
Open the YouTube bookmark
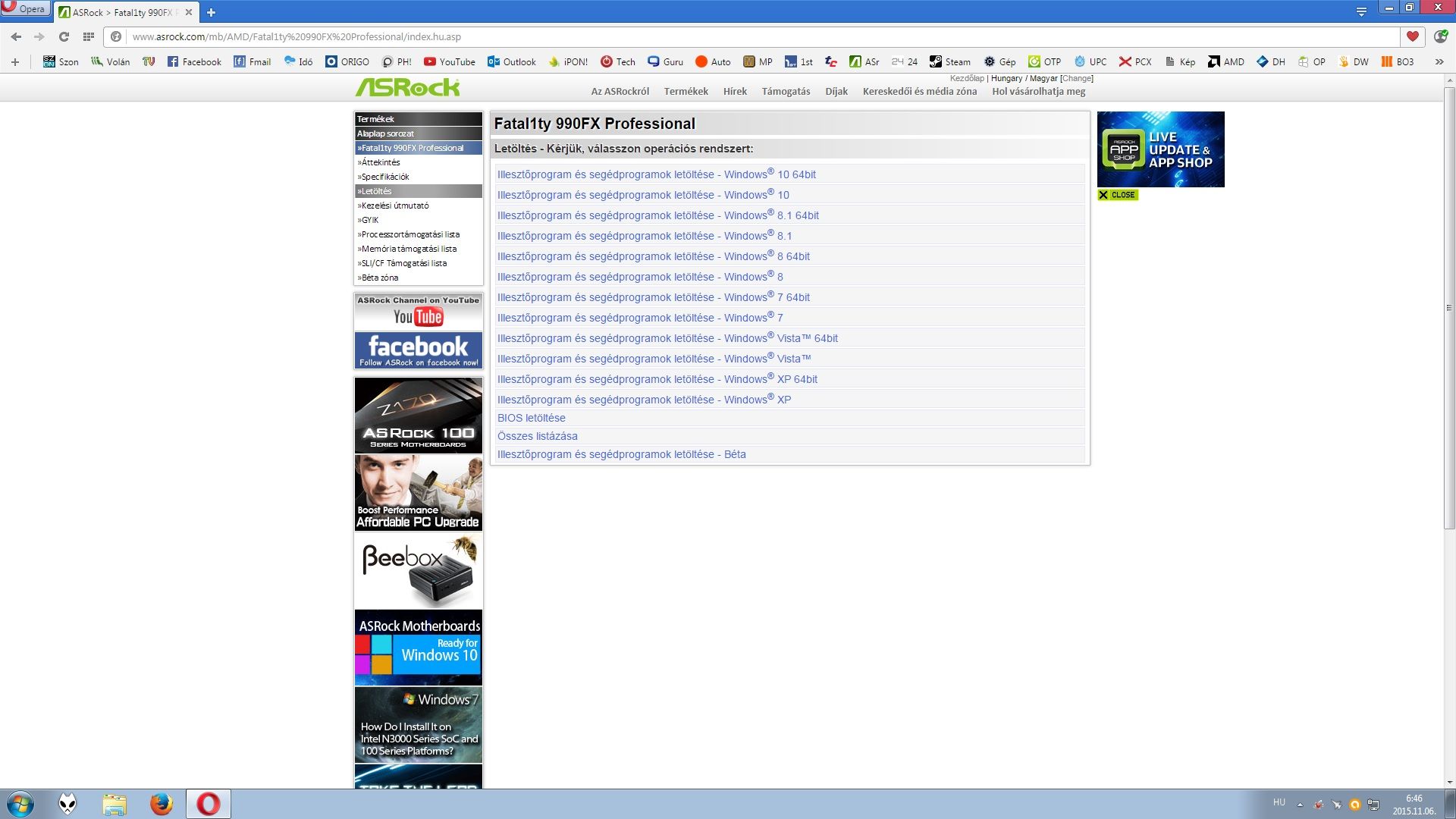click(x=450, y=62)
